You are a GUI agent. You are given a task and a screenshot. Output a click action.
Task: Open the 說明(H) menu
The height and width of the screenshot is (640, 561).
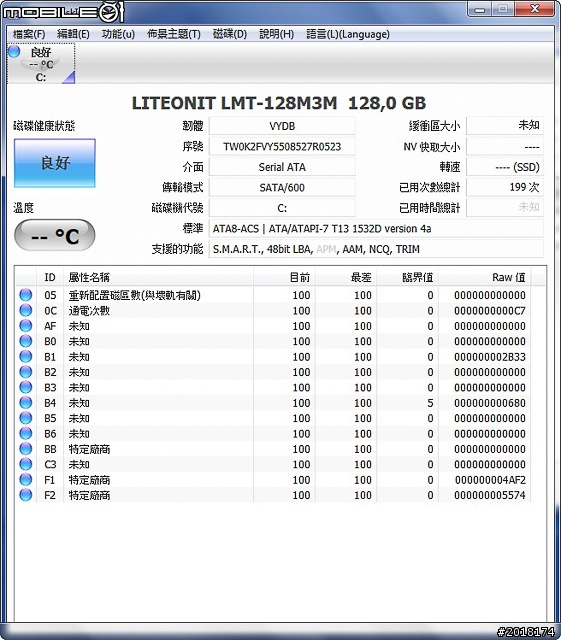point(276,34)
